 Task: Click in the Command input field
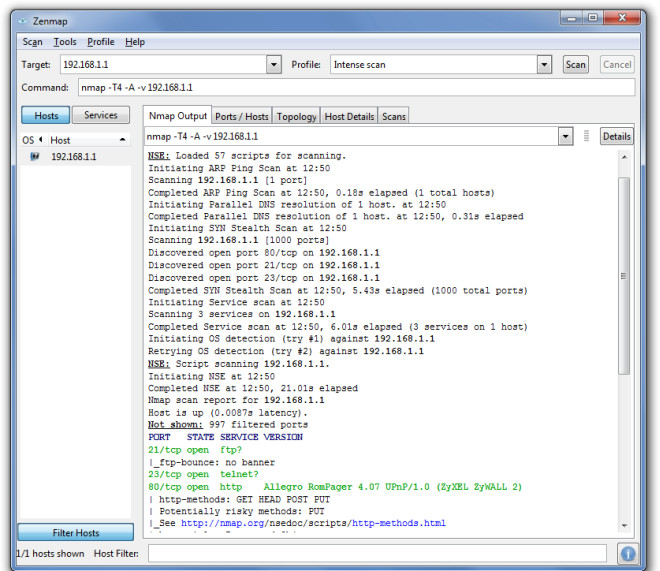pyautogui.click(x=357, y=88)
